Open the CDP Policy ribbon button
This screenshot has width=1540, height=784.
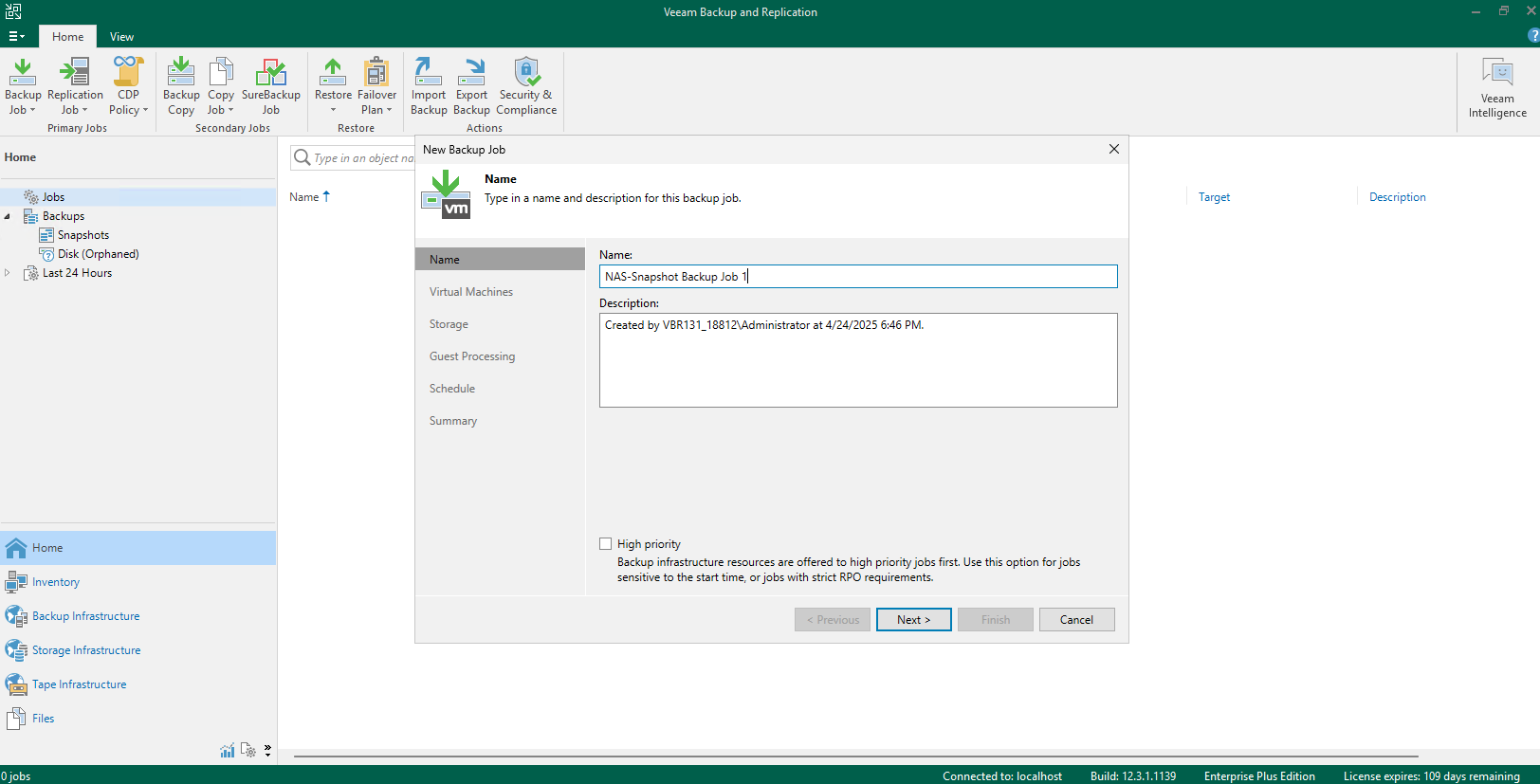128,85
